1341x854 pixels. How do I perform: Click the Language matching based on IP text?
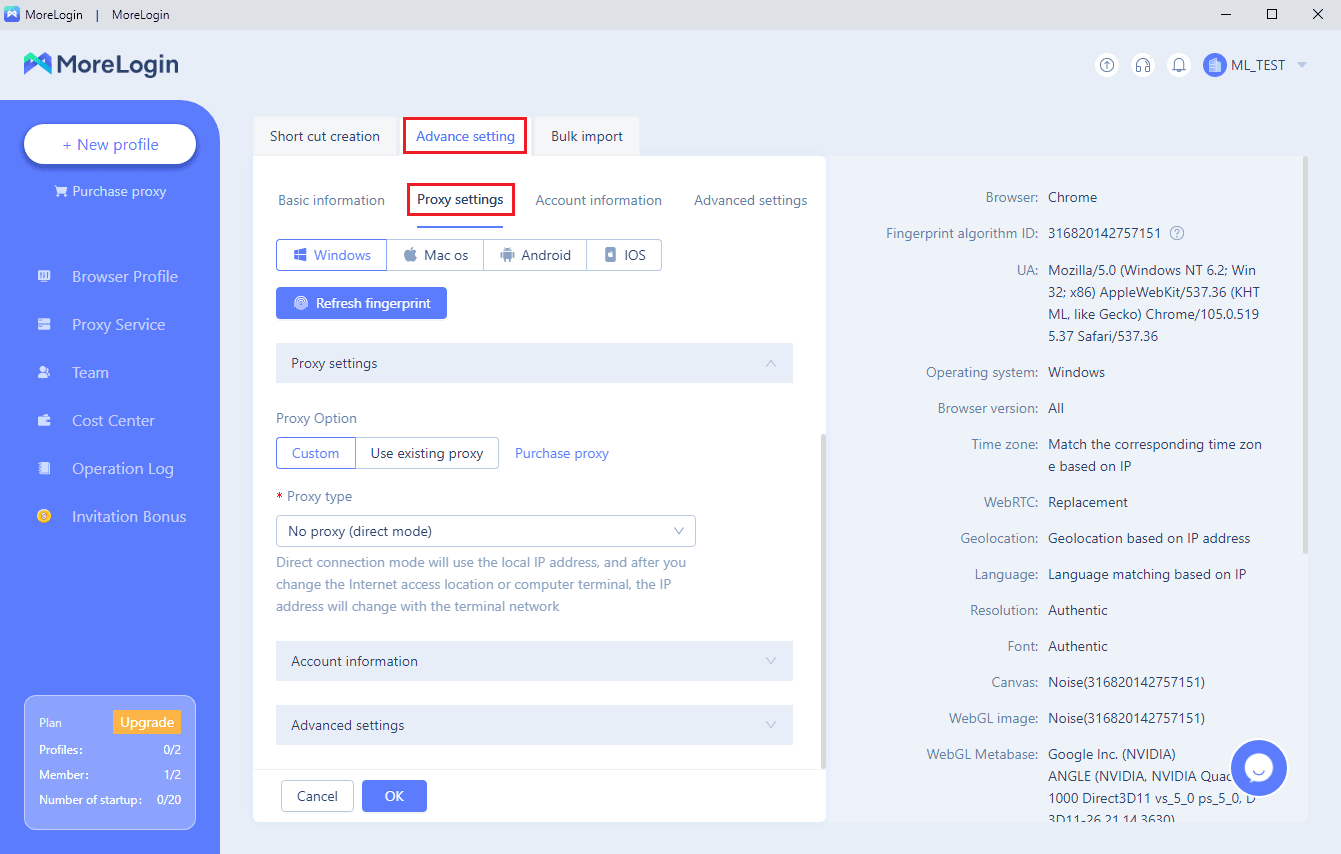tap(1147, 574)
